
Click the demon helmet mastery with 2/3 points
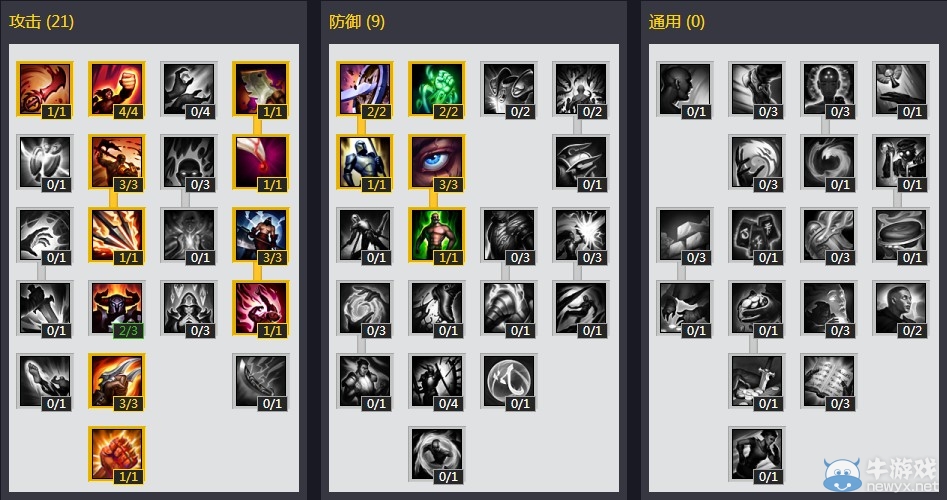117,308
